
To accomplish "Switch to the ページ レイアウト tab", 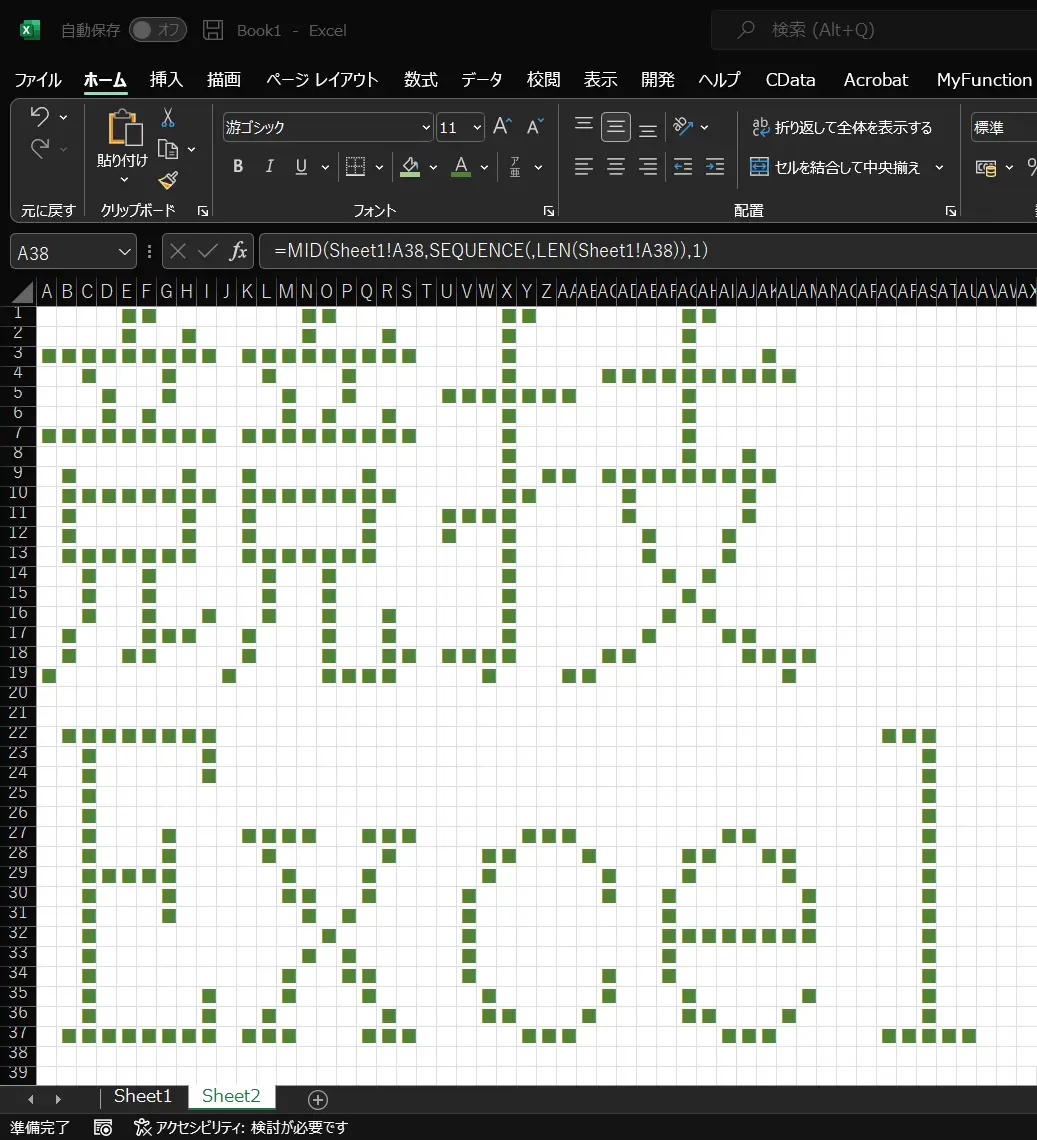I will point(322,79).
